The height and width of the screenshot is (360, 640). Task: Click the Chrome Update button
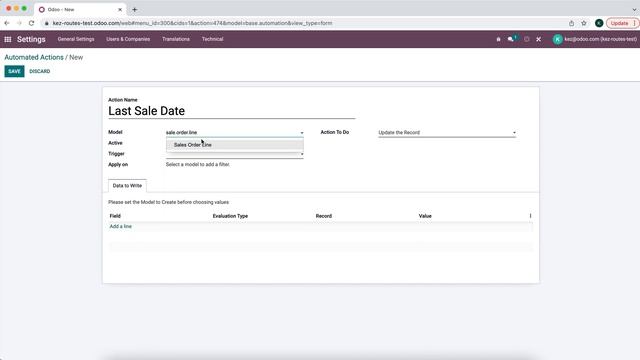[621, 23]
